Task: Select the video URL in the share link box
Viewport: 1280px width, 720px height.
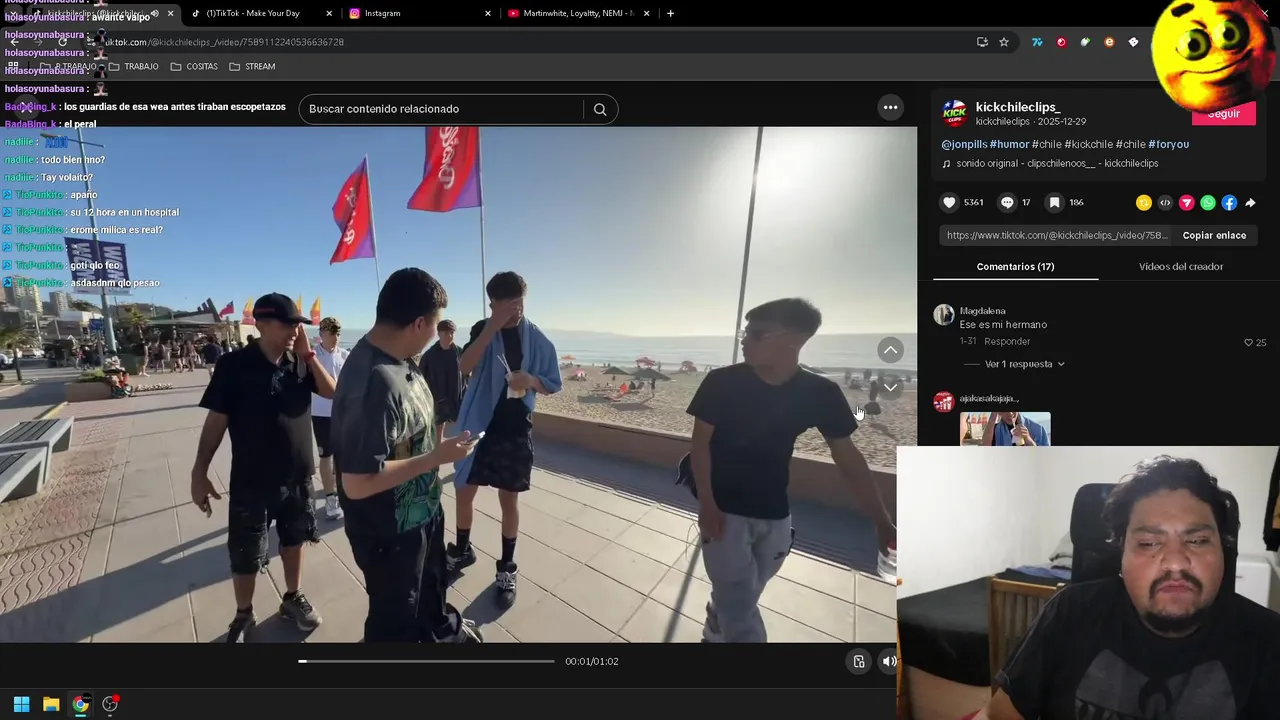Action: (1056, 236)
